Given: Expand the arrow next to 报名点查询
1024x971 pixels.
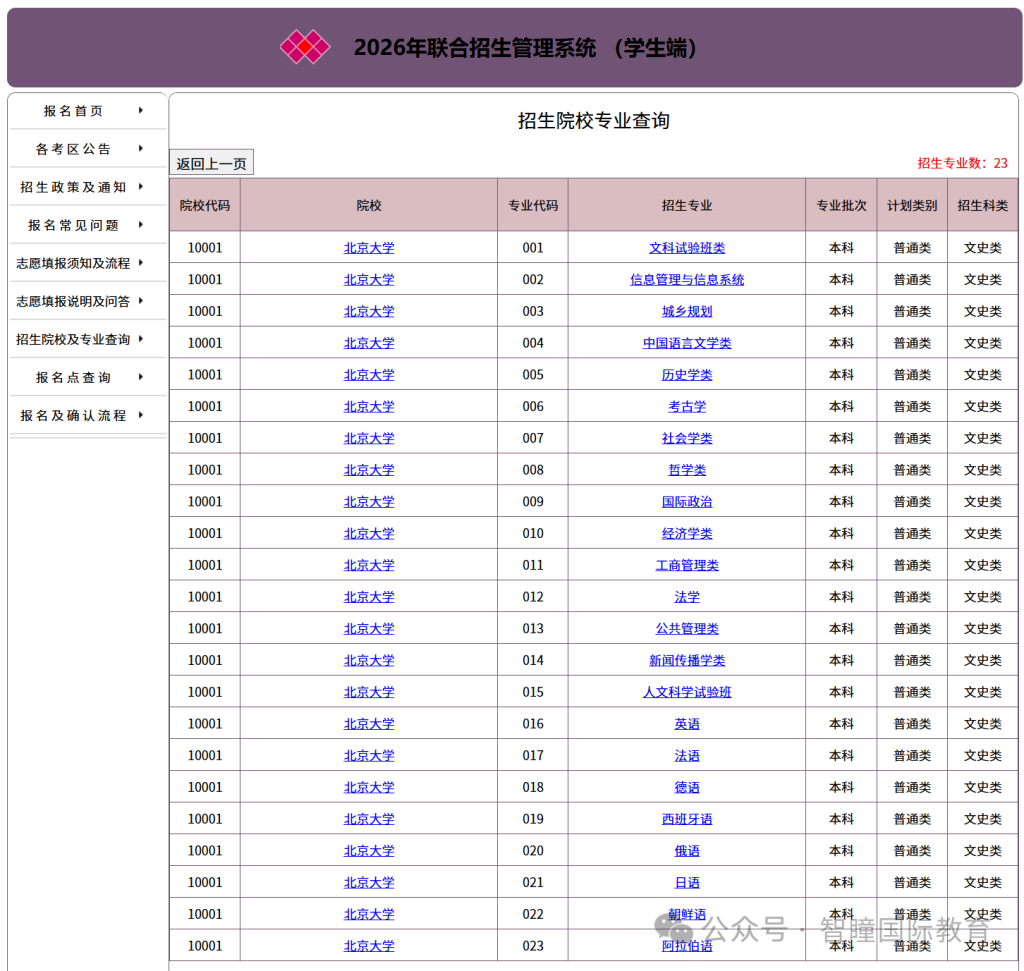Looking at the screenshot, I should [140, 377].
